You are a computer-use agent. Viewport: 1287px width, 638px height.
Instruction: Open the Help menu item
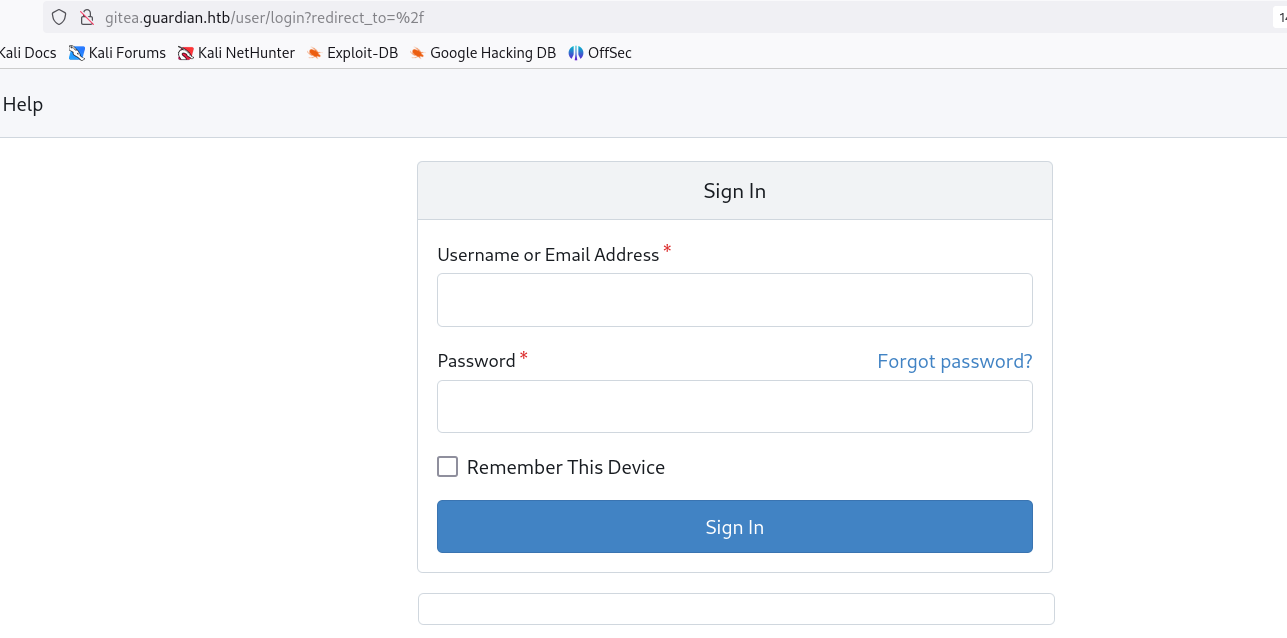22,104
